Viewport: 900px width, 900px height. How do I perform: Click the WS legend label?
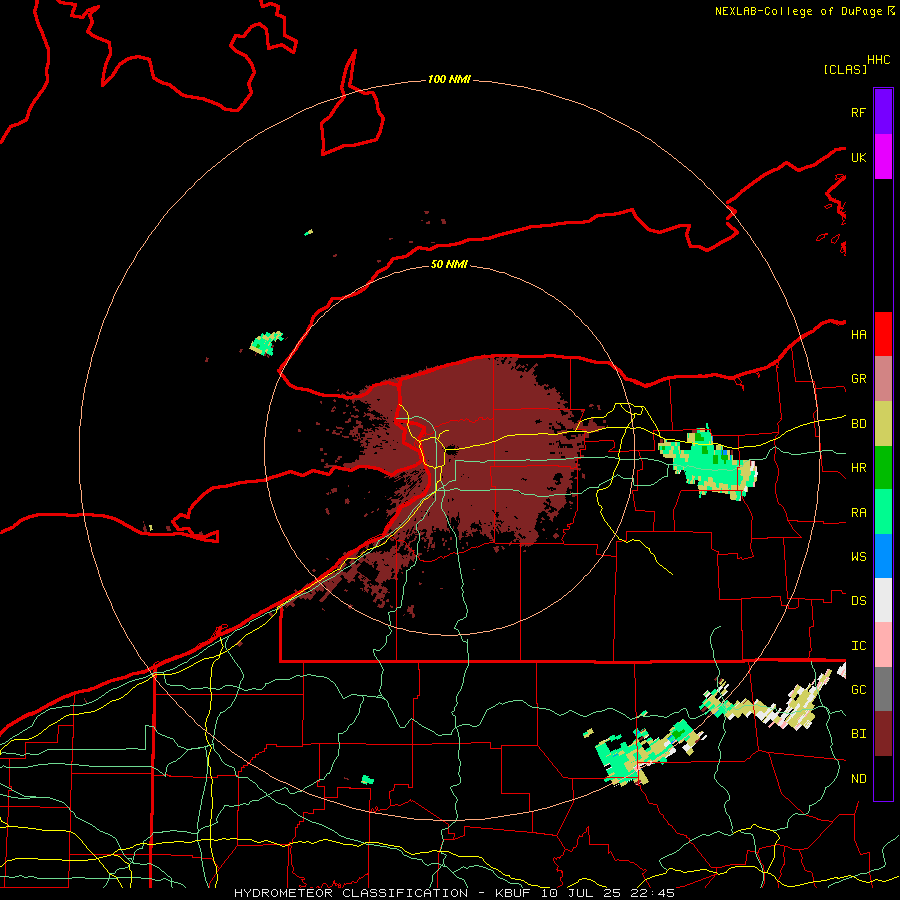(858, 557)
